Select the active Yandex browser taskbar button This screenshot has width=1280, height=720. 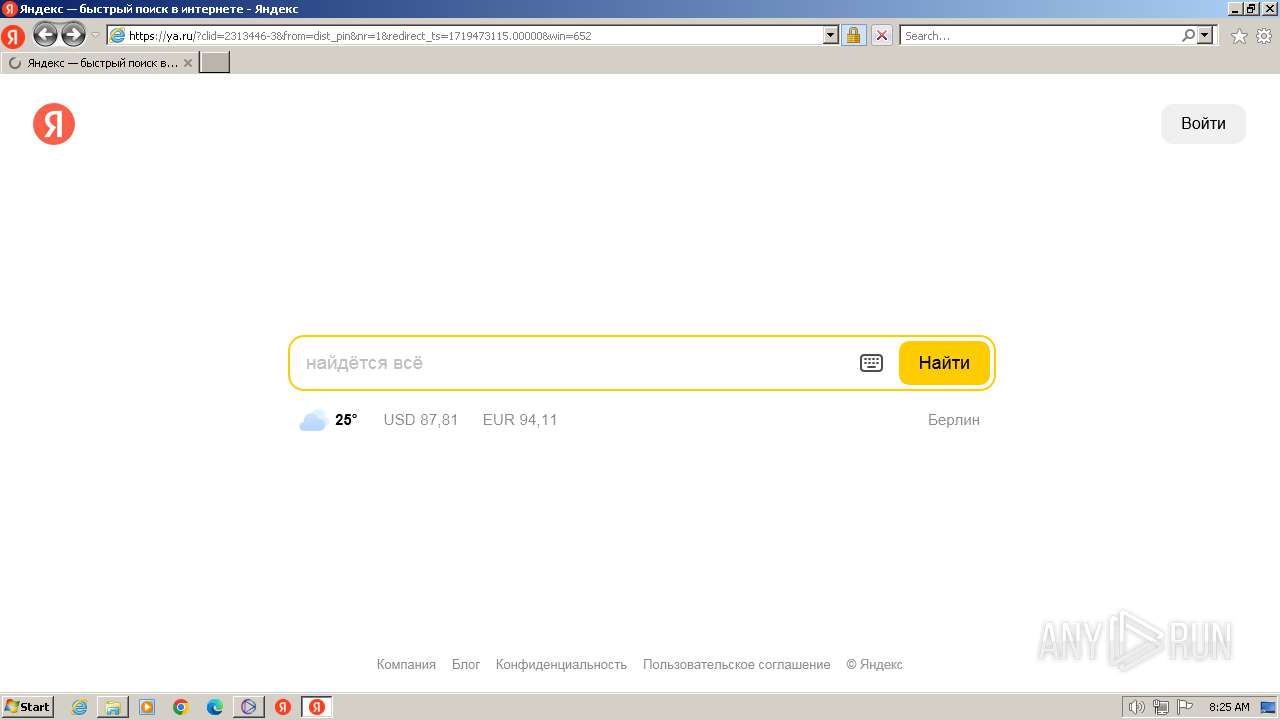click(x=317, y=707)
